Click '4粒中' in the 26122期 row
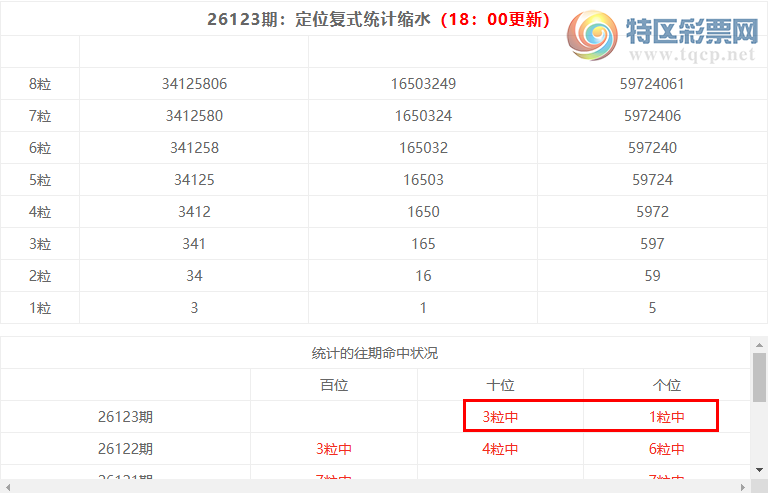The image size is (768, 493). point(500,449)
